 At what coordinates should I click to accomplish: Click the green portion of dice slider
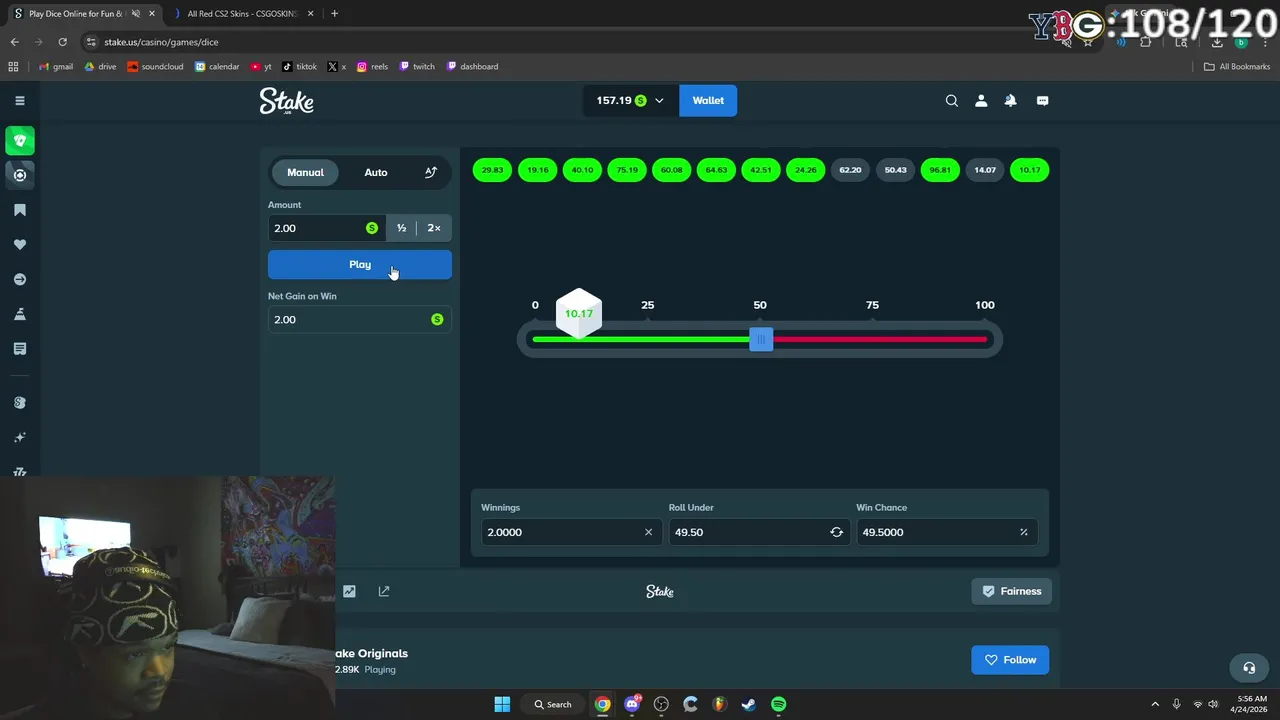[x=641, y=340]
